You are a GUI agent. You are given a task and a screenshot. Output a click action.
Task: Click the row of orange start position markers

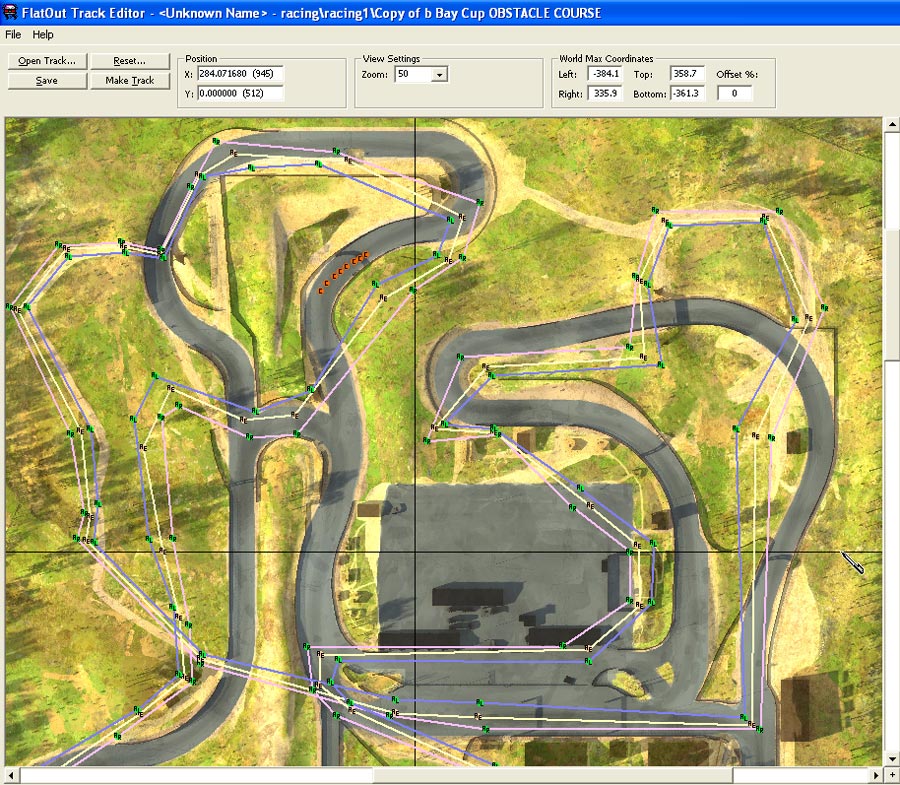tap(343, 272)
